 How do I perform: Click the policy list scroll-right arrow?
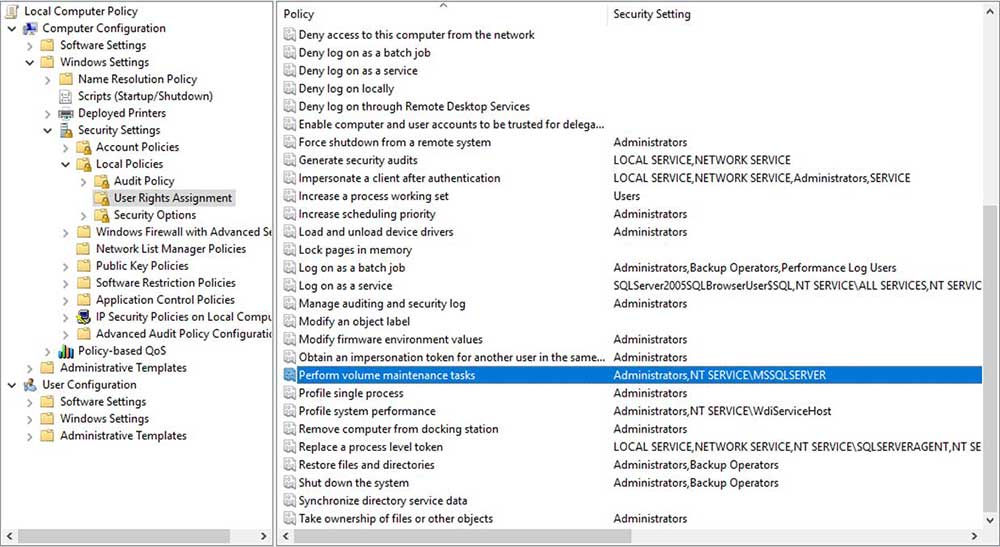click(x=974, y=536)
